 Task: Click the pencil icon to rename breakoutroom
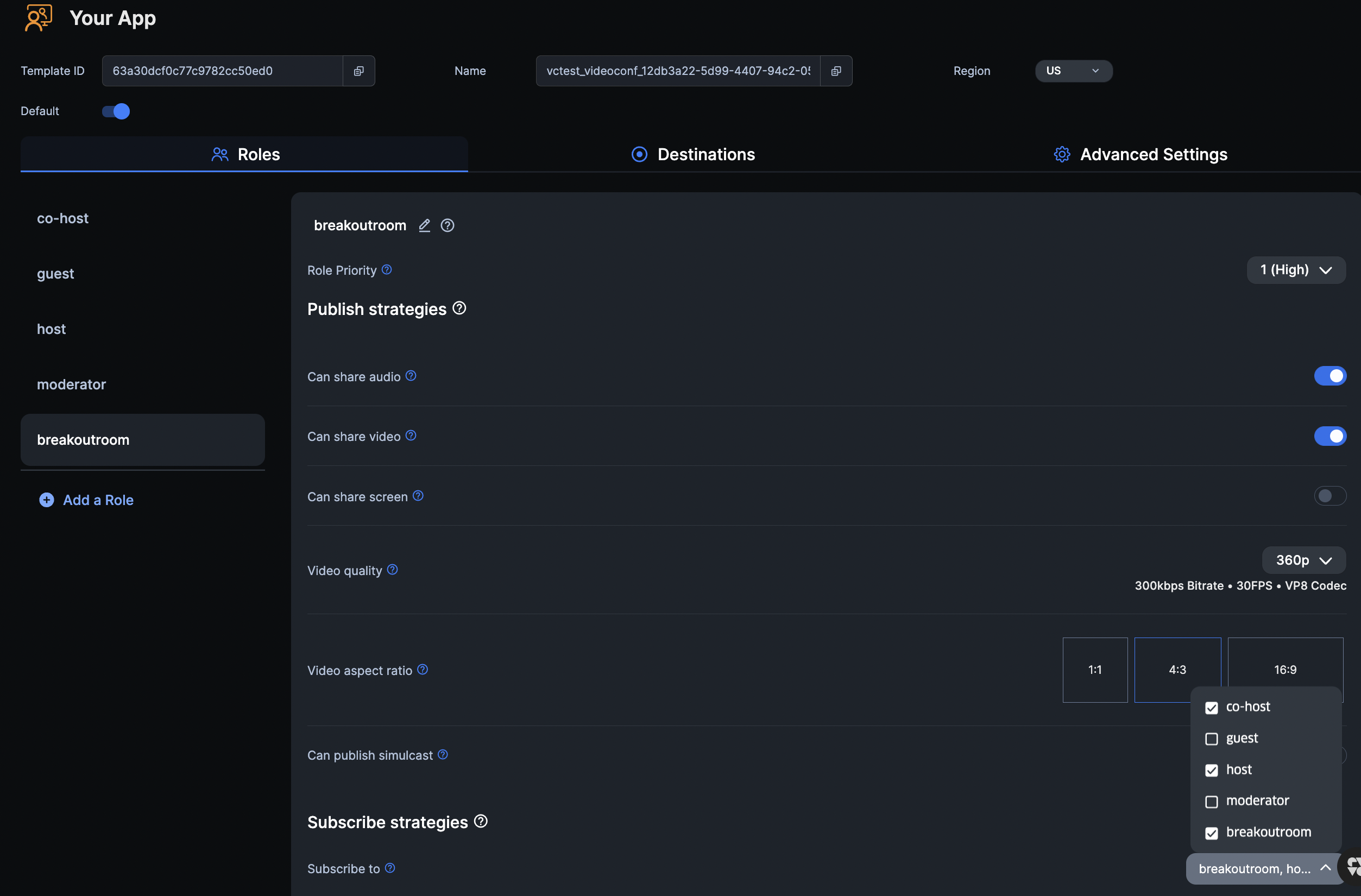[424, 225]
